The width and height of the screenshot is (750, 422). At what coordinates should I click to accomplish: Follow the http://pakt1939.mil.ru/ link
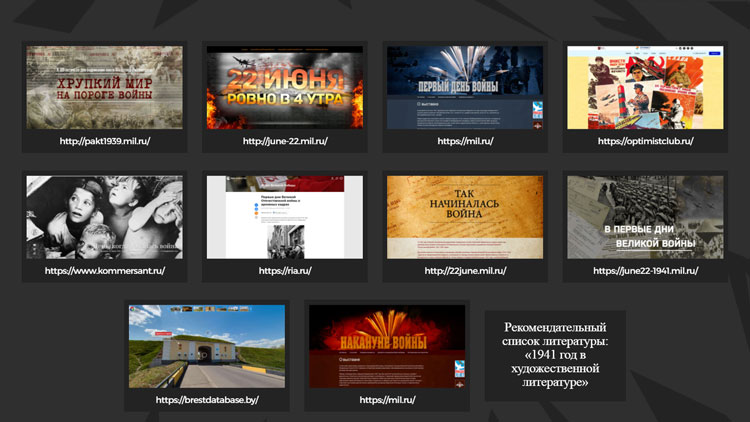point(105,141)
